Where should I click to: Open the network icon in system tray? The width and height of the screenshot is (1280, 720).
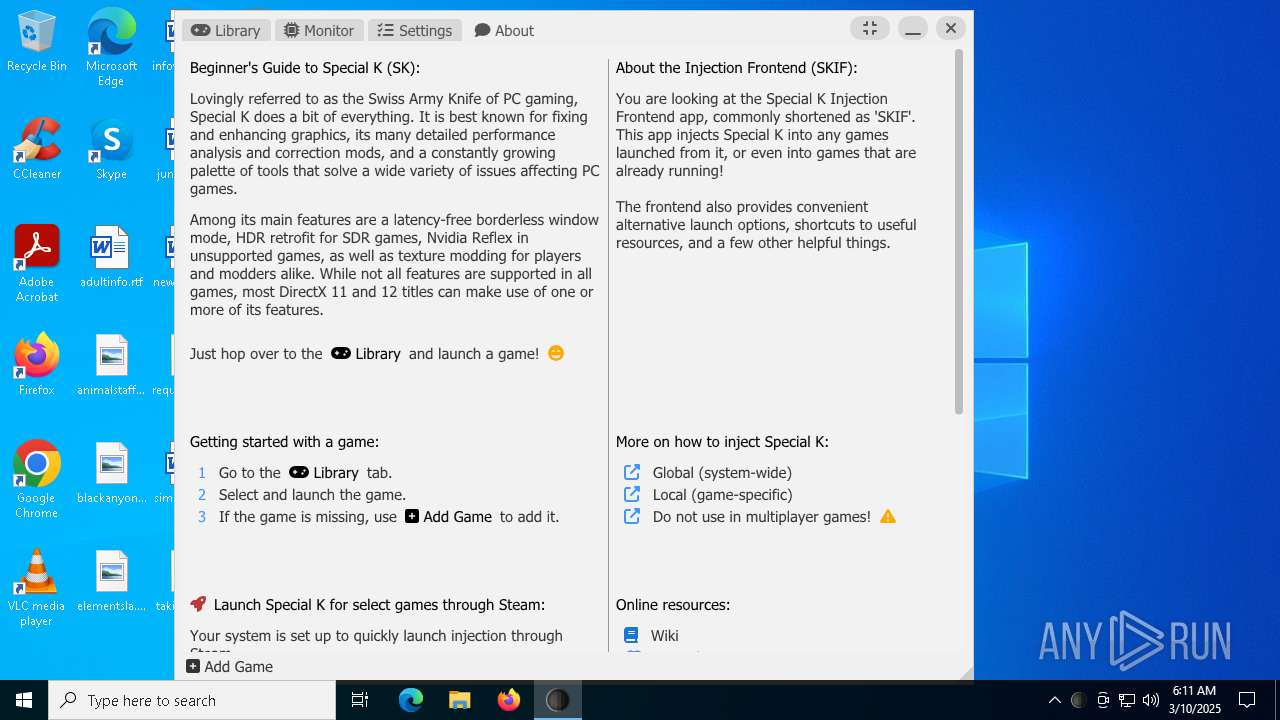[1127, 700]
